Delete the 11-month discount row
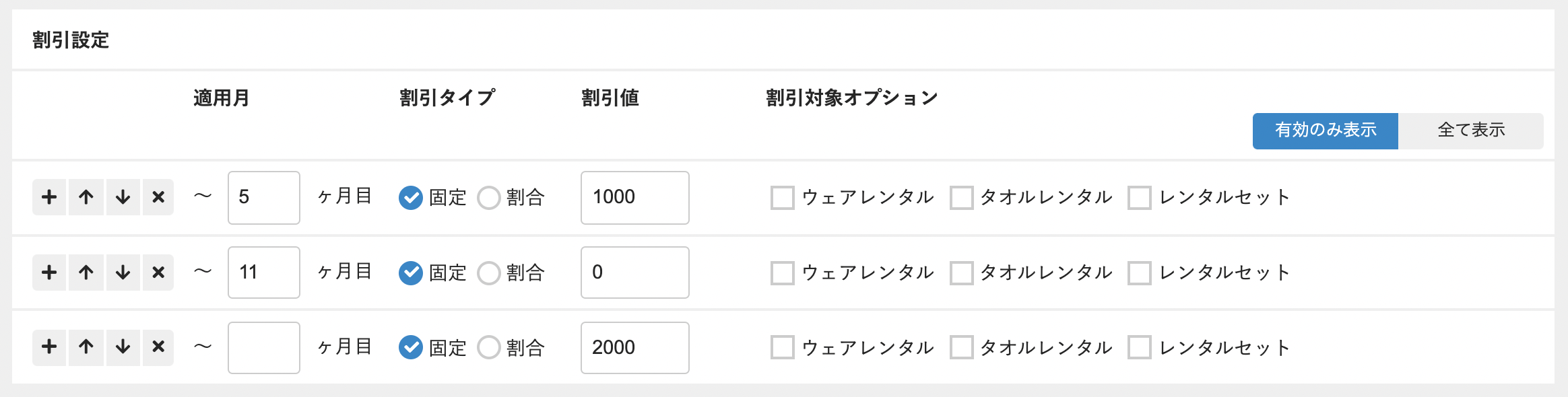The width and height of the screenshot is (1568, 397). point(158,273)
